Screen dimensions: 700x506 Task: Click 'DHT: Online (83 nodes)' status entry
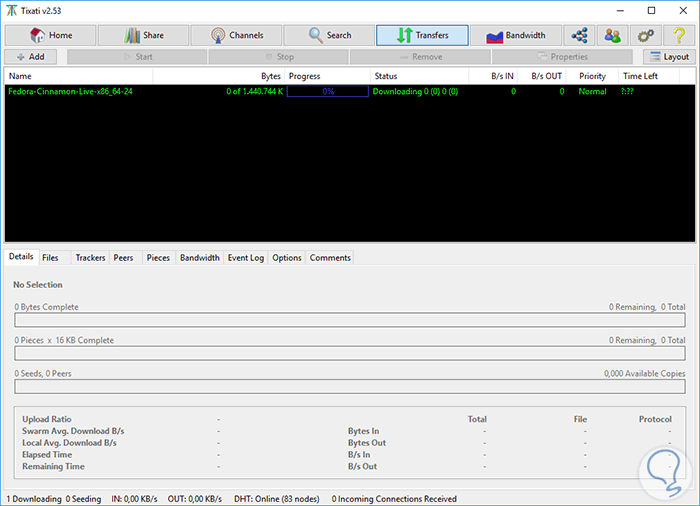pos(277,499)
